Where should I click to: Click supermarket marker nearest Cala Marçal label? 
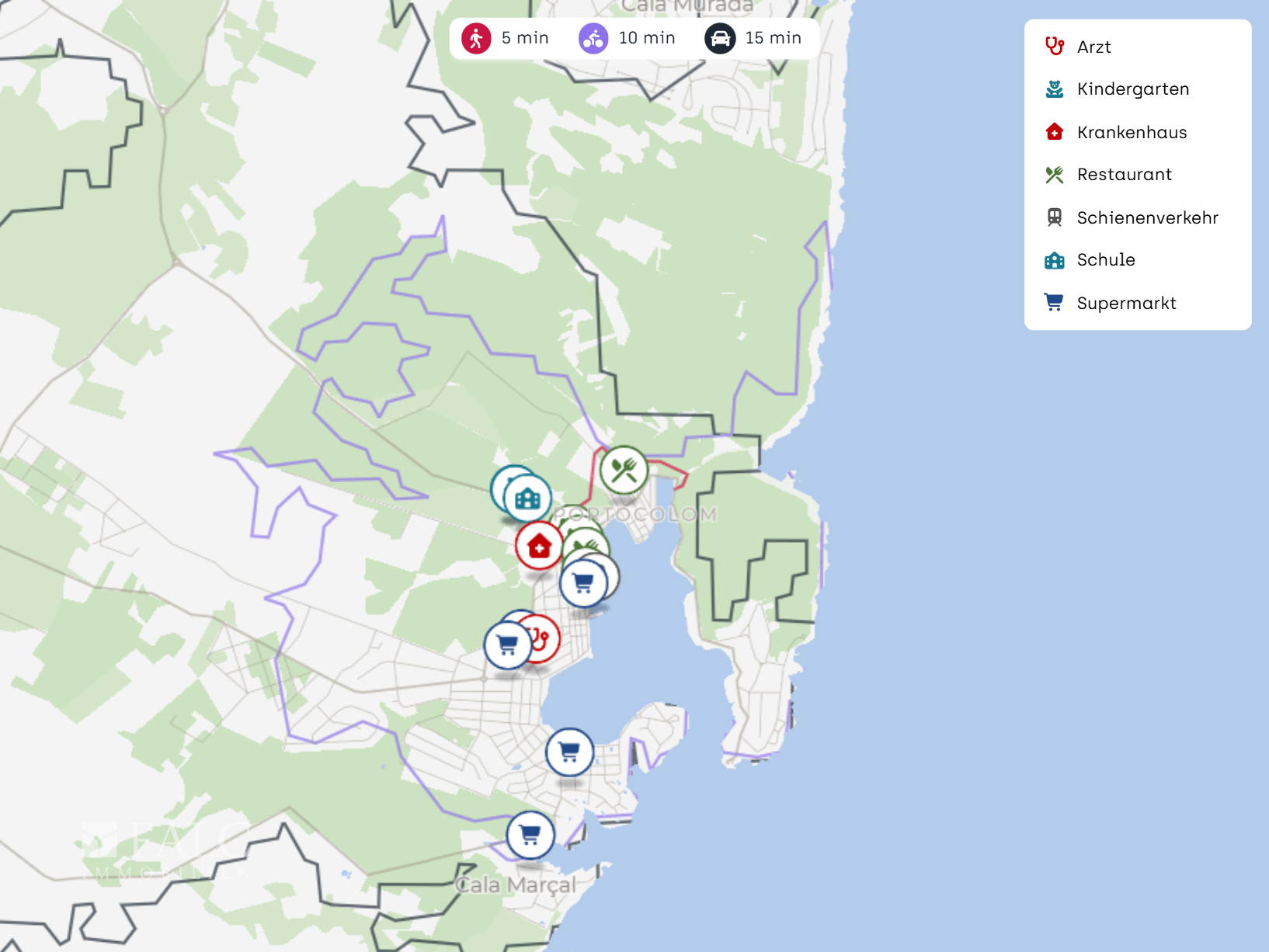pyautogui.click(x=530, y=836)
